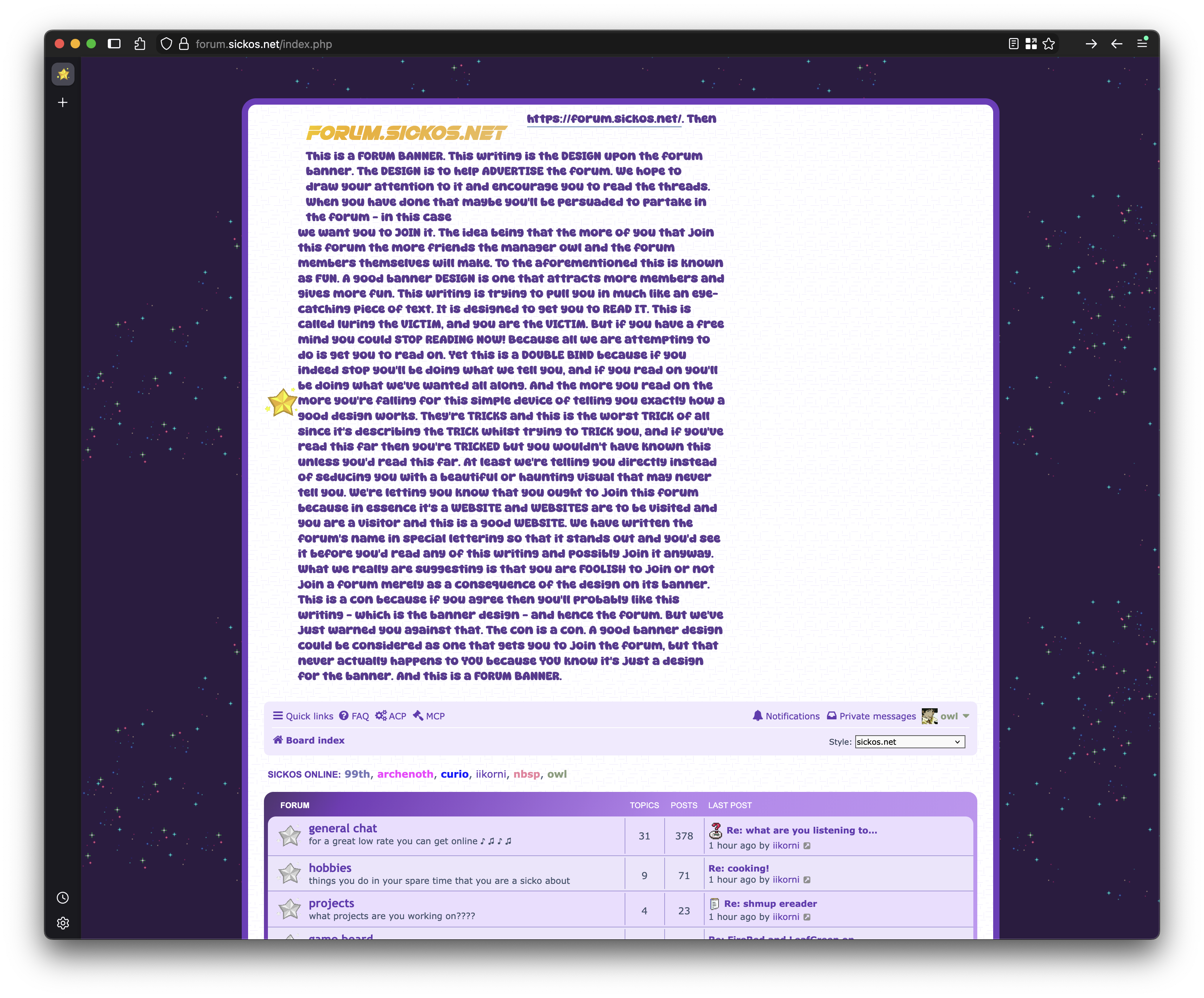
Task: Bookmark this page with star icon
Action: (1049, 44)
